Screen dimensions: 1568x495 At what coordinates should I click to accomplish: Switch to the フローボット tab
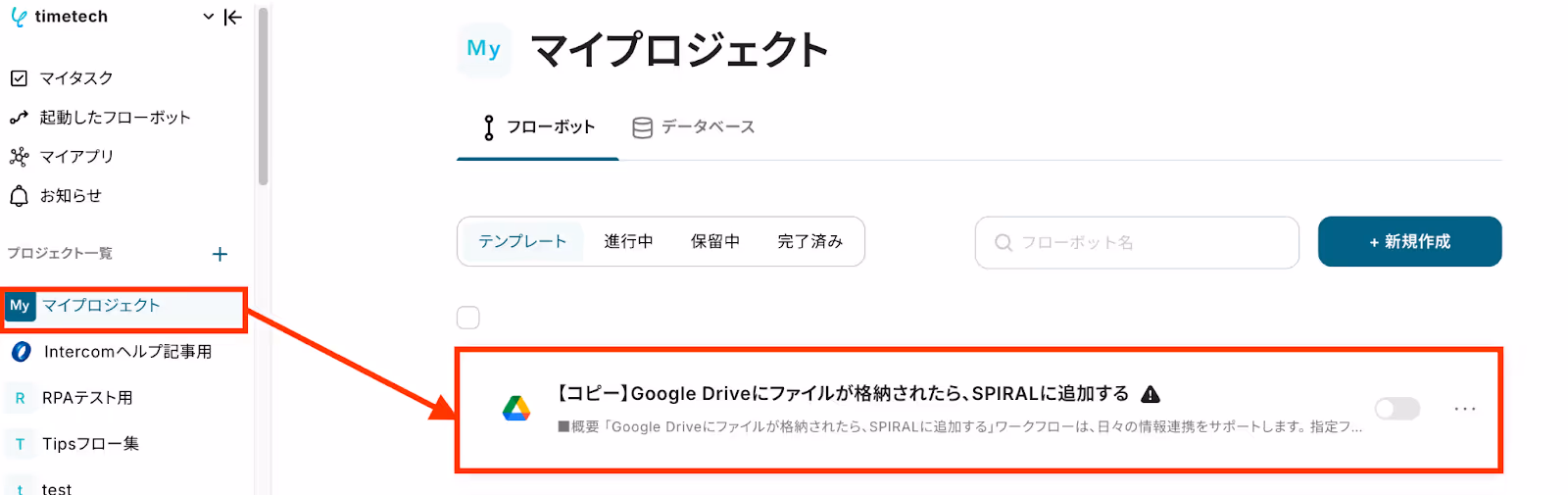click(537, 127)
